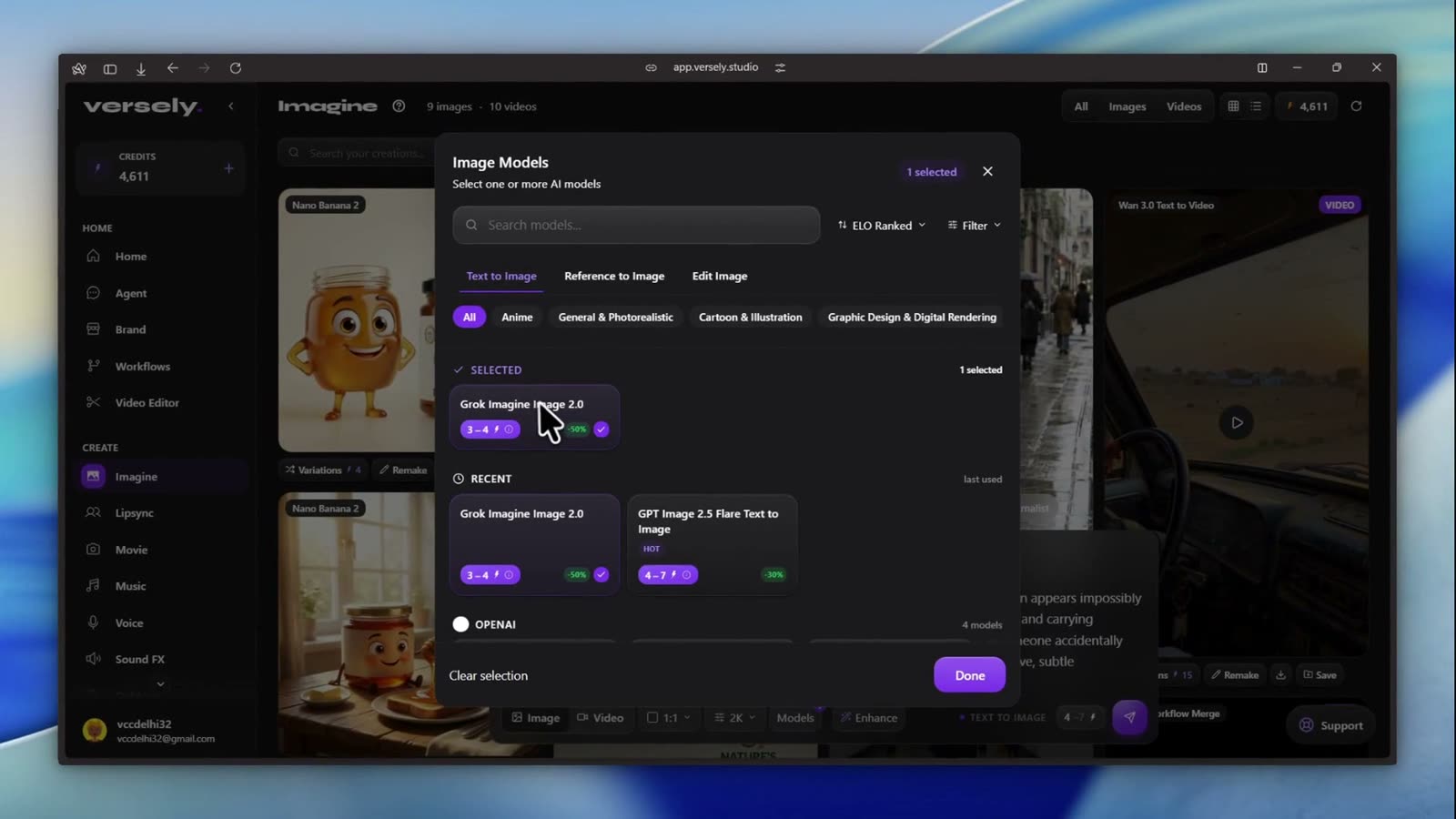1456x819 pixels.
Task: Click info icon on GPT Image 2.5 Flare credits
Action: (x=687, y=575)
